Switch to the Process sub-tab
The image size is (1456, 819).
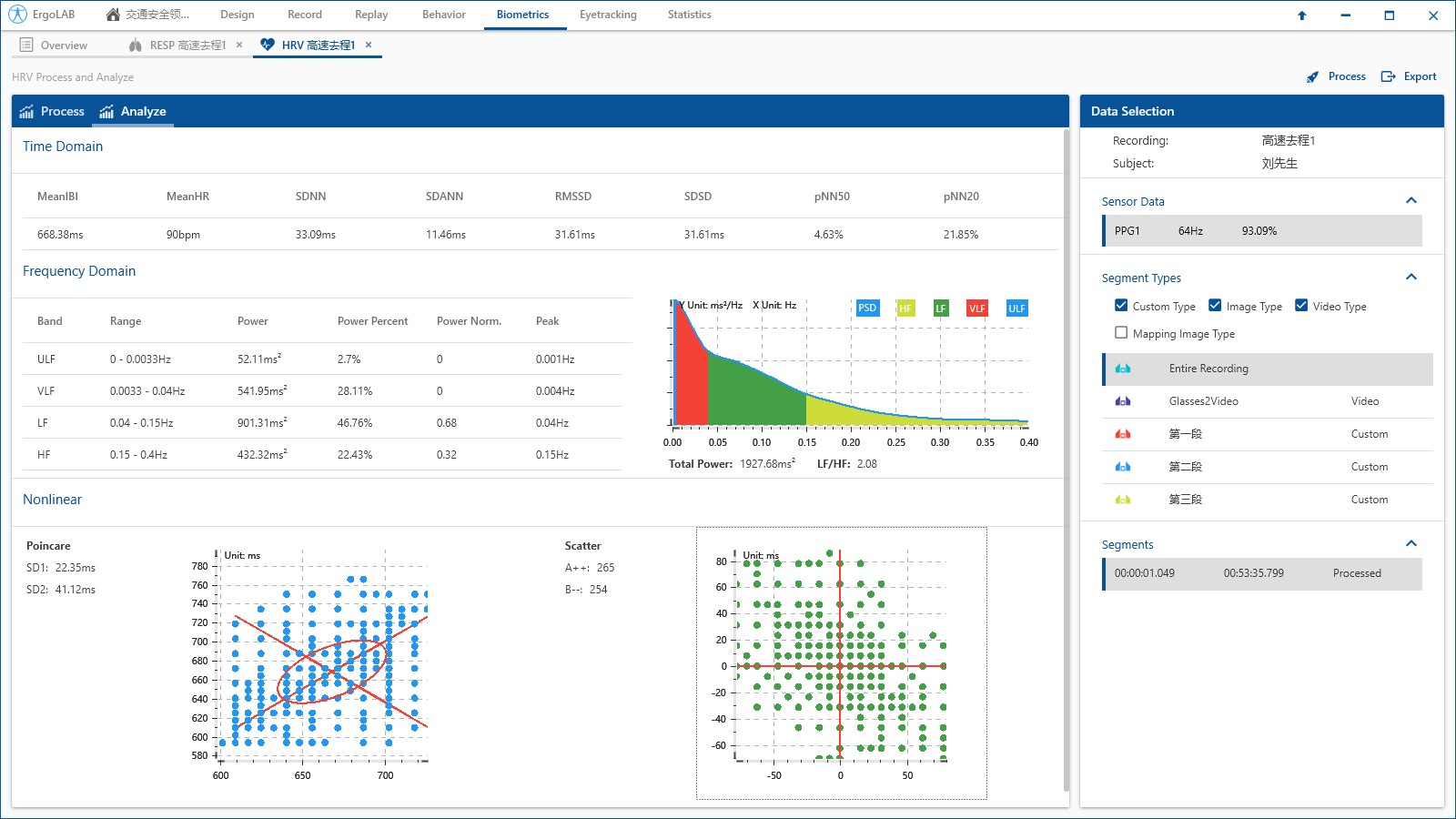53,111
